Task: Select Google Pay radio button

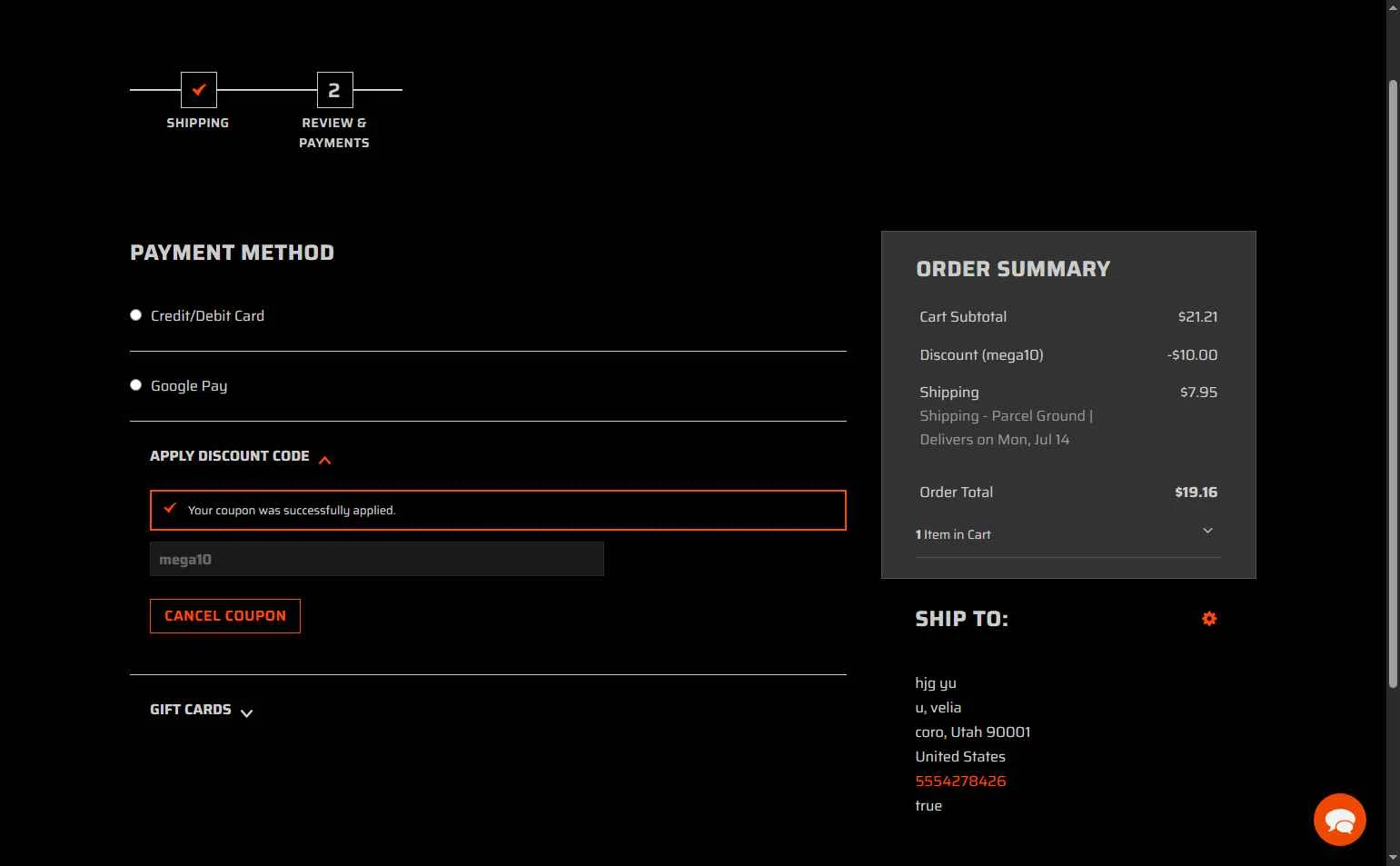Action: [x=135, y=385]
